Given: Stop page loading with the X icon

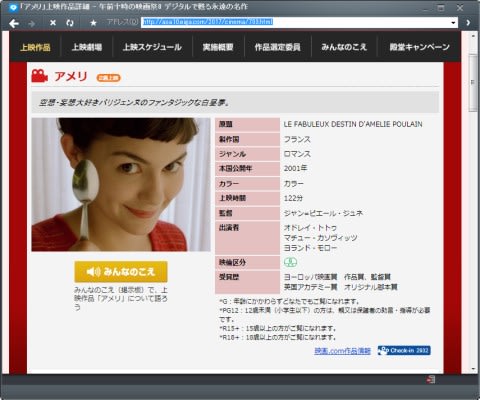Looking at the screenshot, I should 53,23.
